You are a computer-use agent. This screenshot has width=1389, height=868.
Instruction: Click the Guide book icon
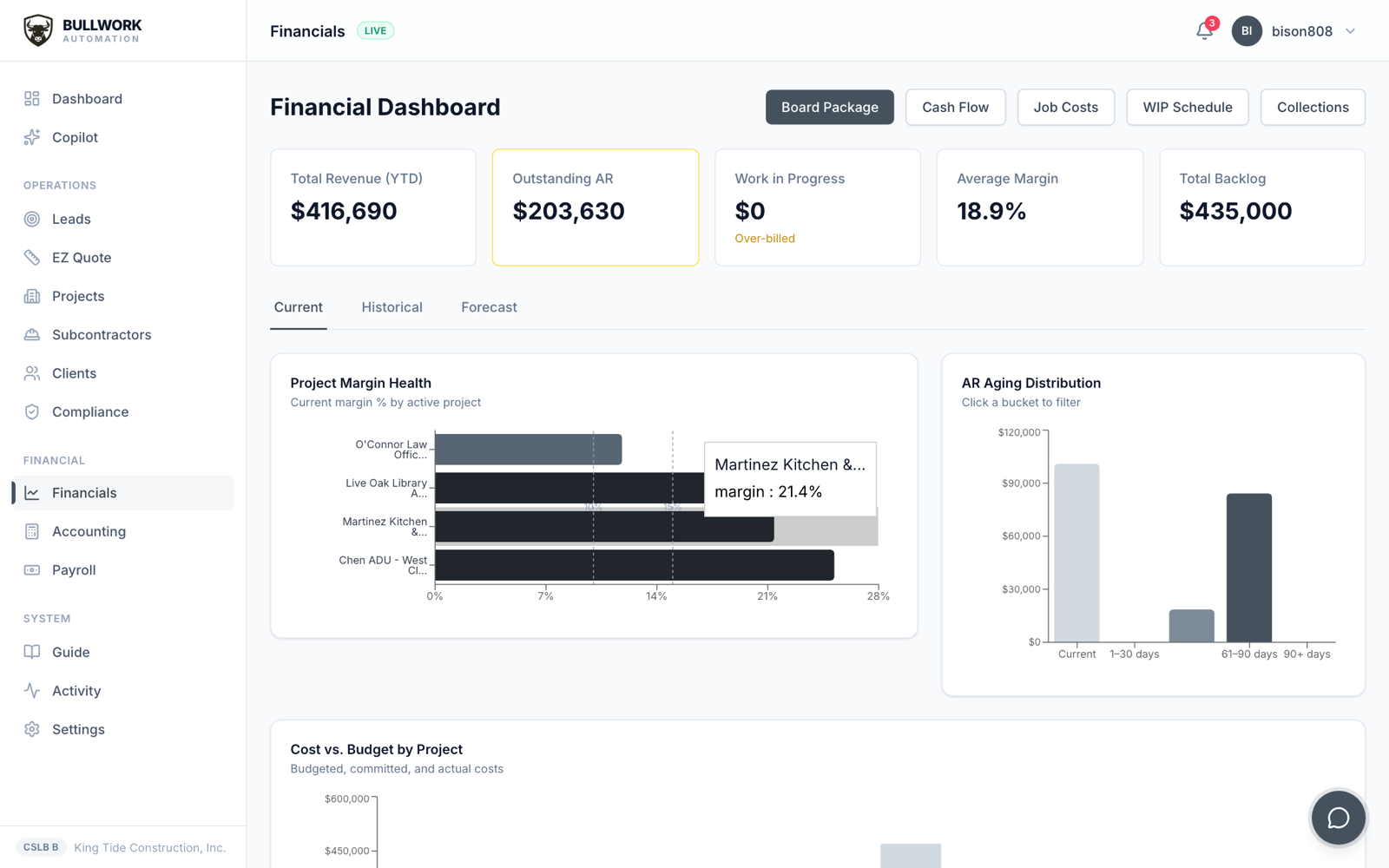tap(32, 652)
